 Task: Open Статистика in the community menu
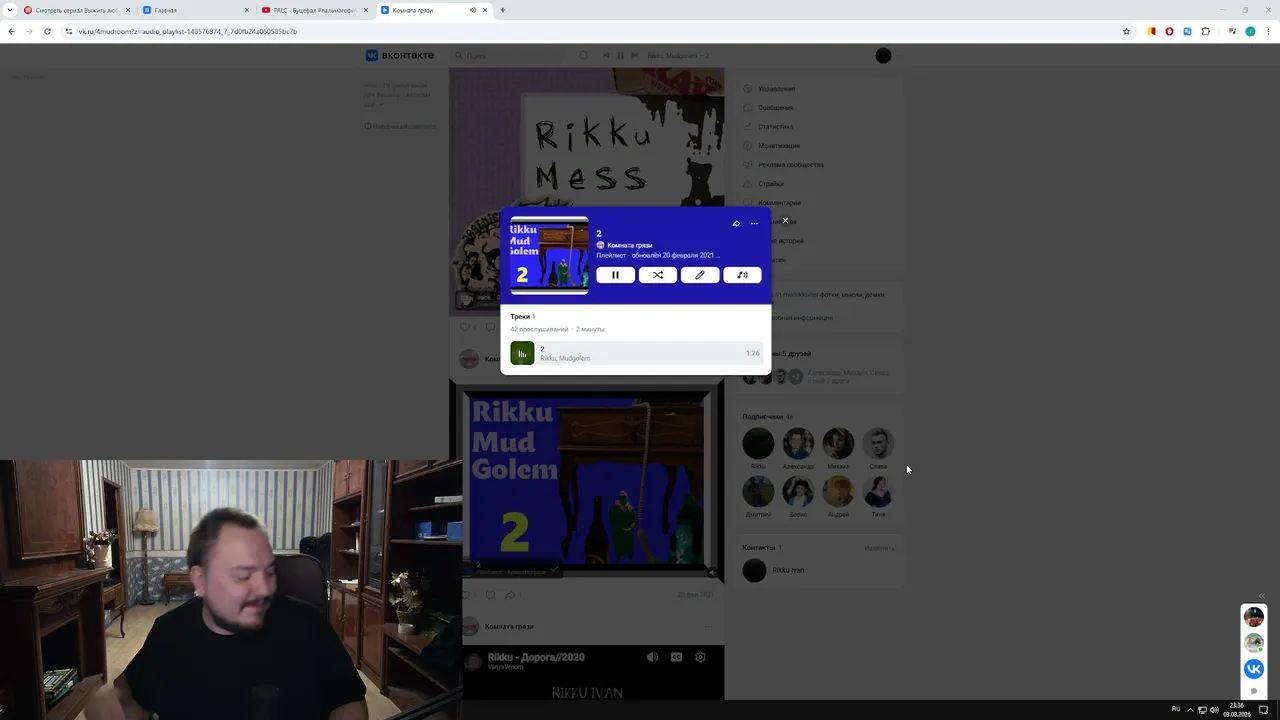click(775, 127)
